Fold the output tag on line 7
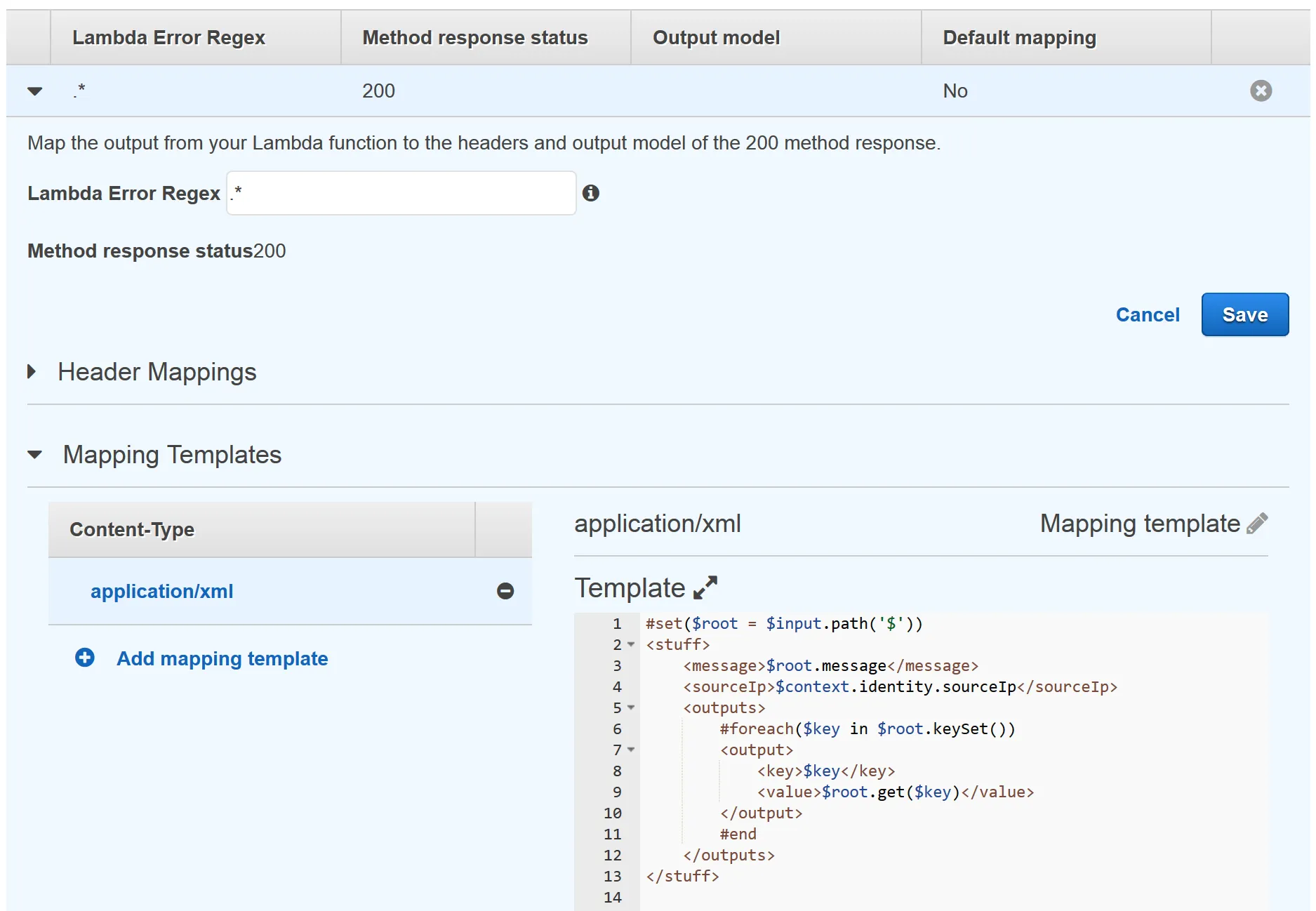1316x911 pixels. (631, 750)
